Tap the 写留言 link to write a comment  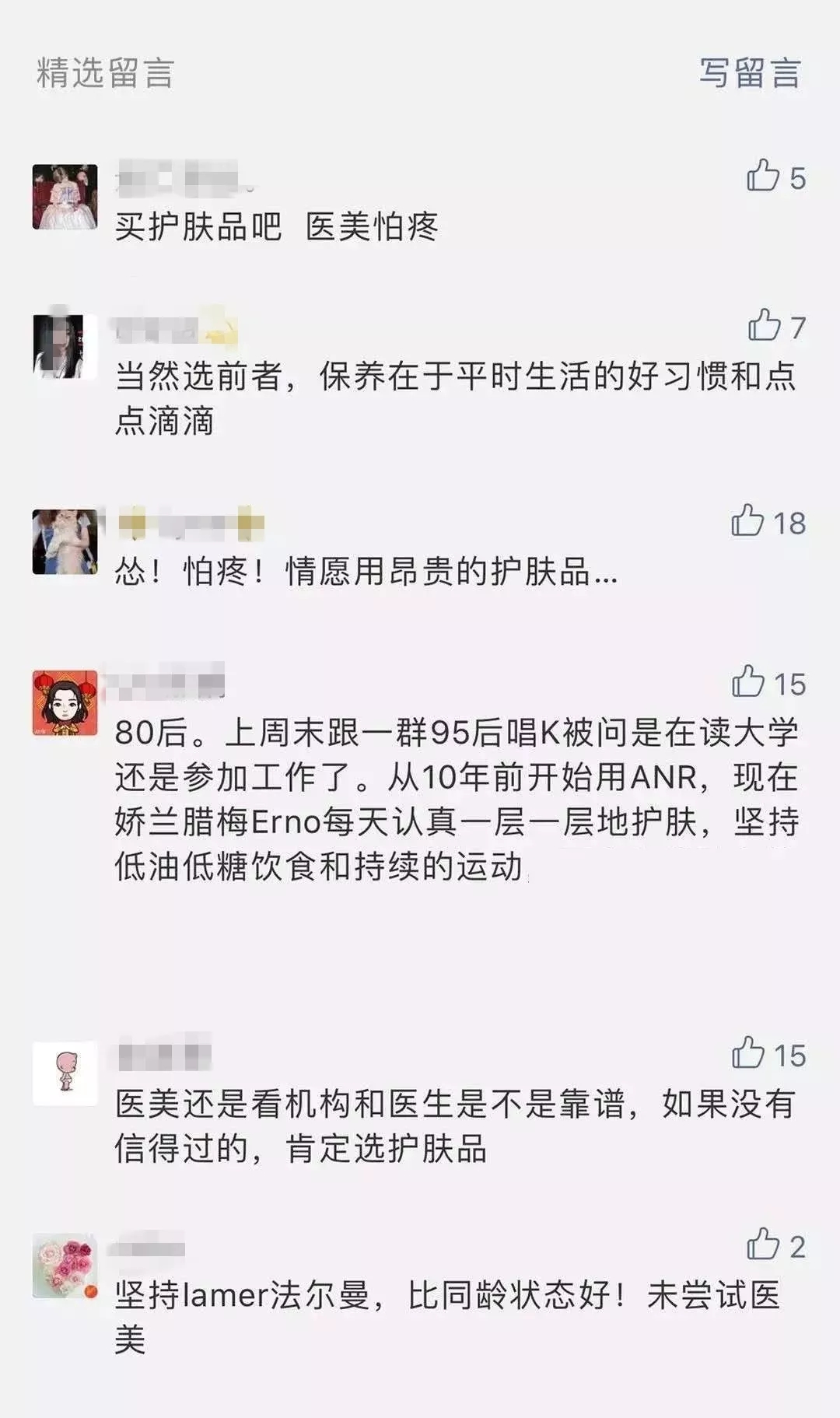tap(750, 73)
